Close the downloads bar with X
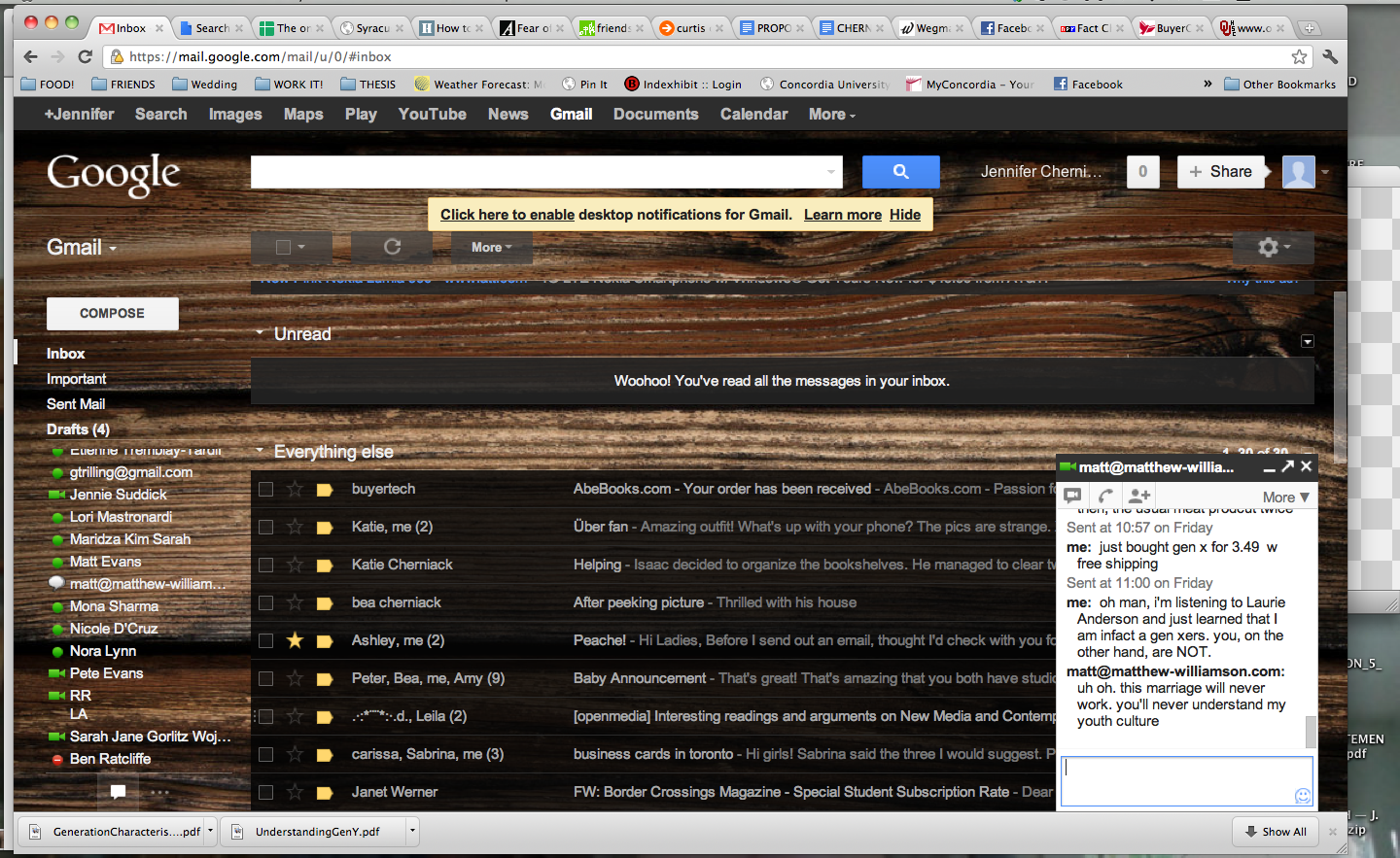 click(x=1333, y=832)
